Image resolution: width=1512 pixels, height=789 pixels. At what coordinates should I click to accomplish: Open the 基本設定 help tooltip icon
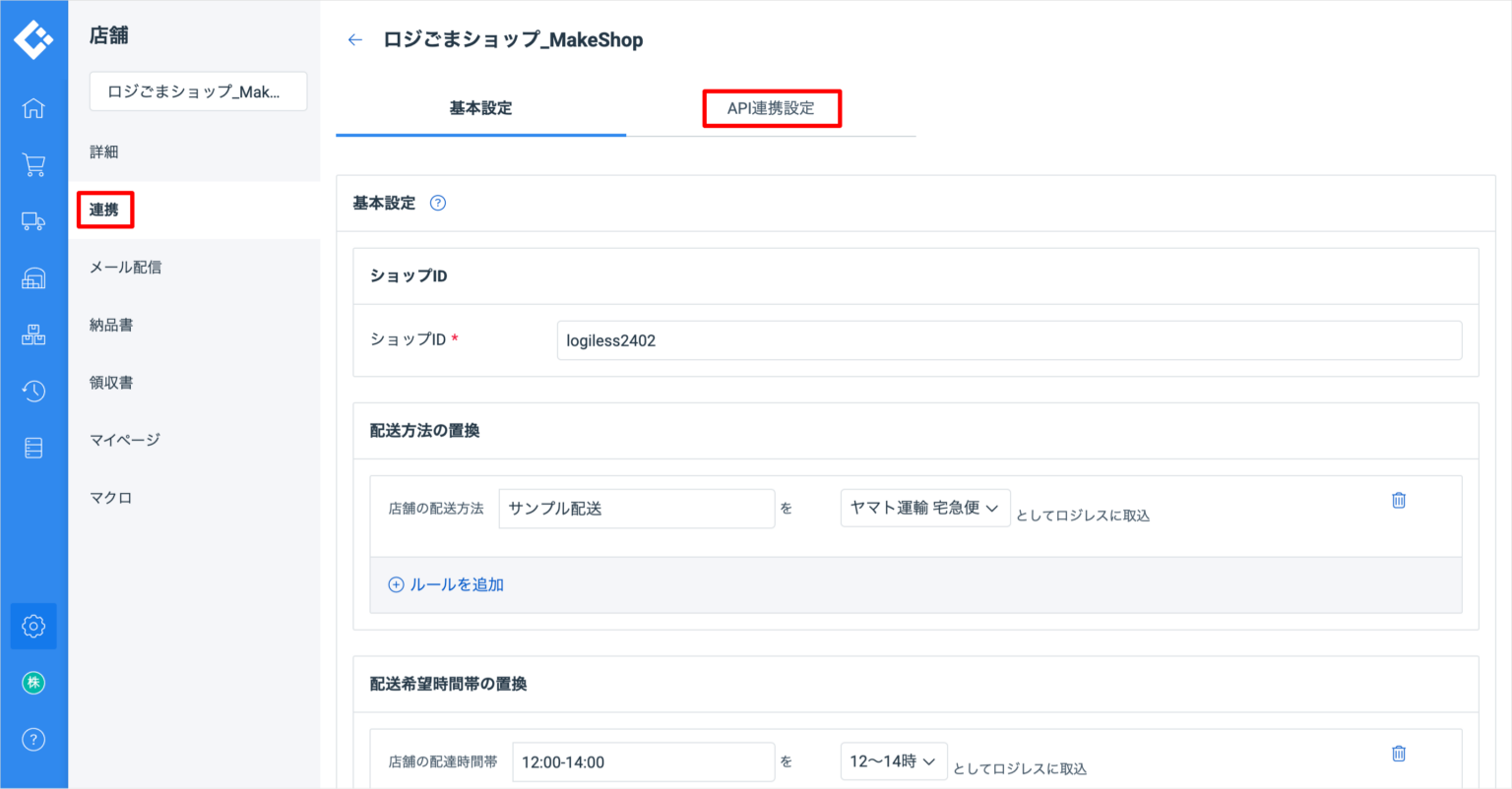point(437,203)
